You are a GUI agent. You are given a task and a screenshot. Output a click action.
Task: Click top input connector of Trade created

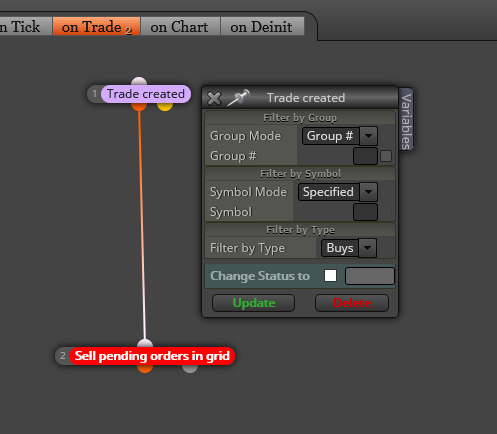tap(139, 81)
